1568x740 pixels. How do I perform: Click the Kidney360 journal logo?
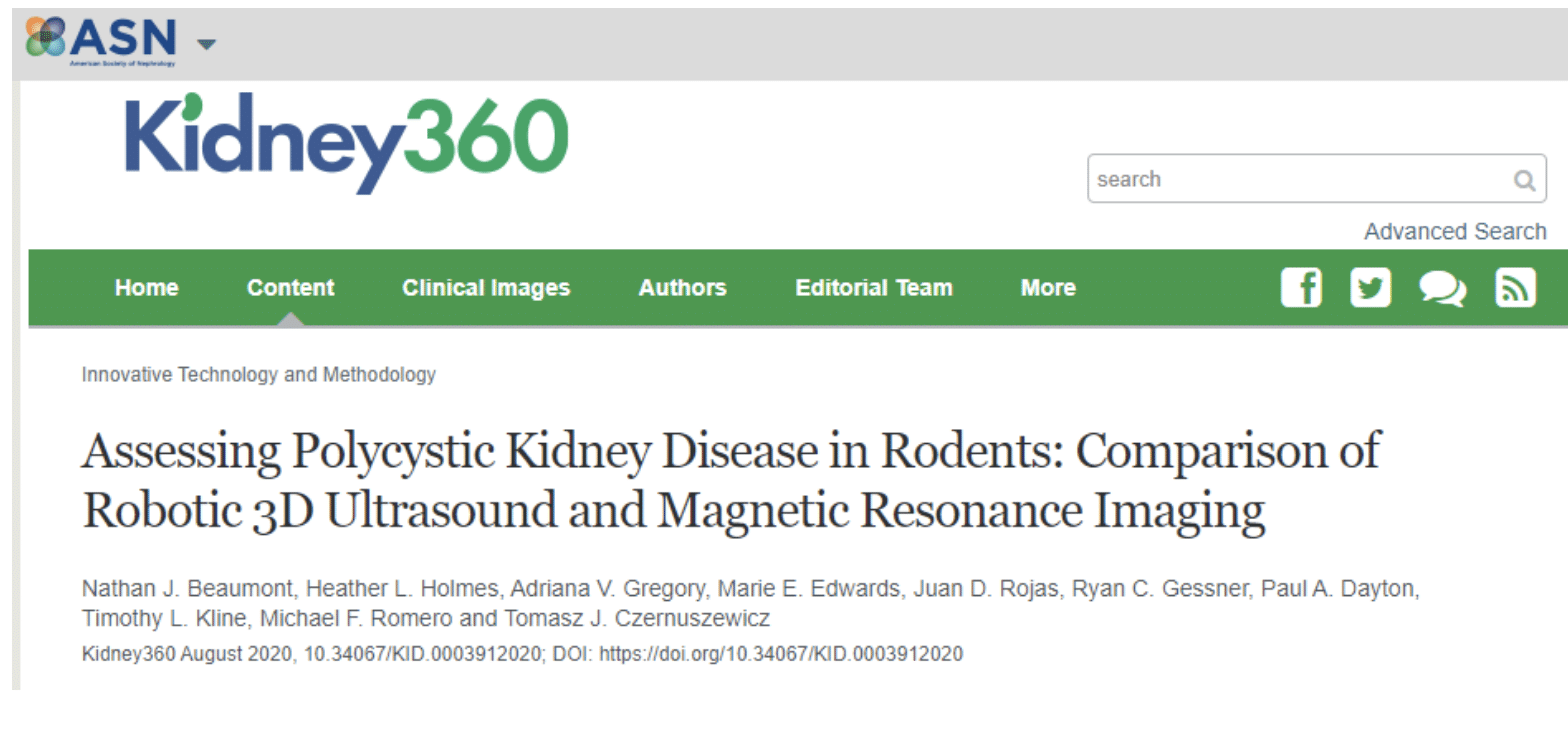(x=346, y=141)
